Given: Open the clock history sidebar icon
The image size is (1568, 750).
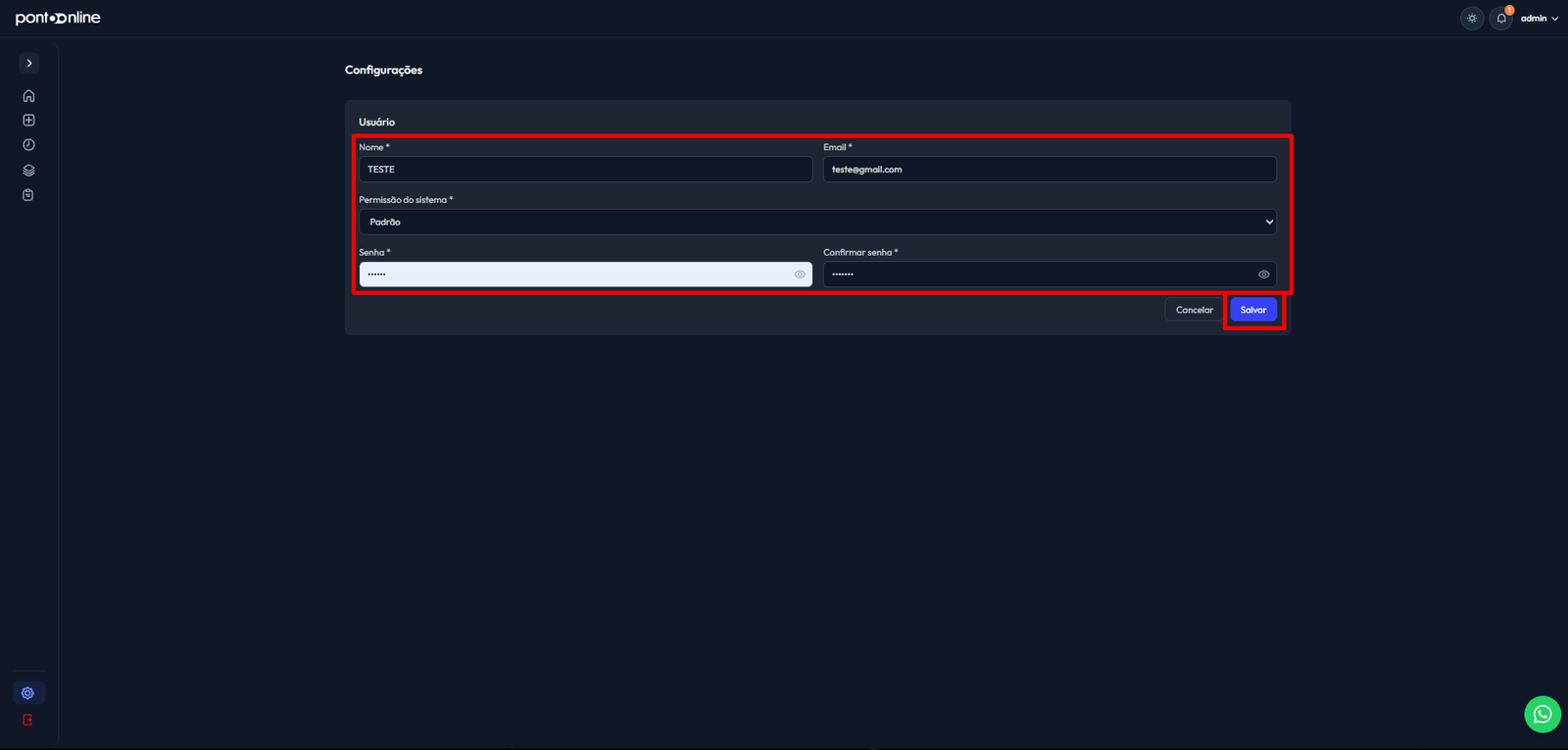Looking at the screenshot, I should pyautogui.click(x=28, y=145).
